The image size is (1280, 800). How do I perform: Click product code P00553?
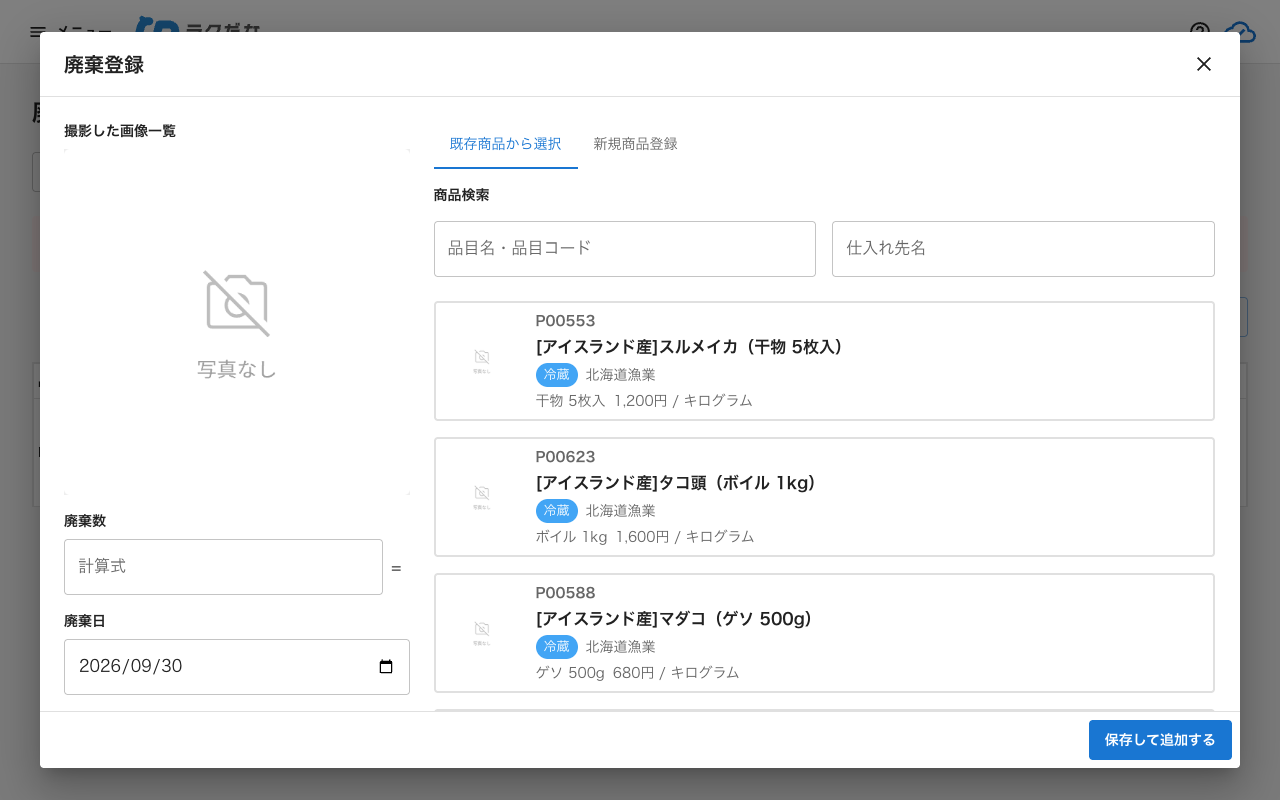(566, 321)
